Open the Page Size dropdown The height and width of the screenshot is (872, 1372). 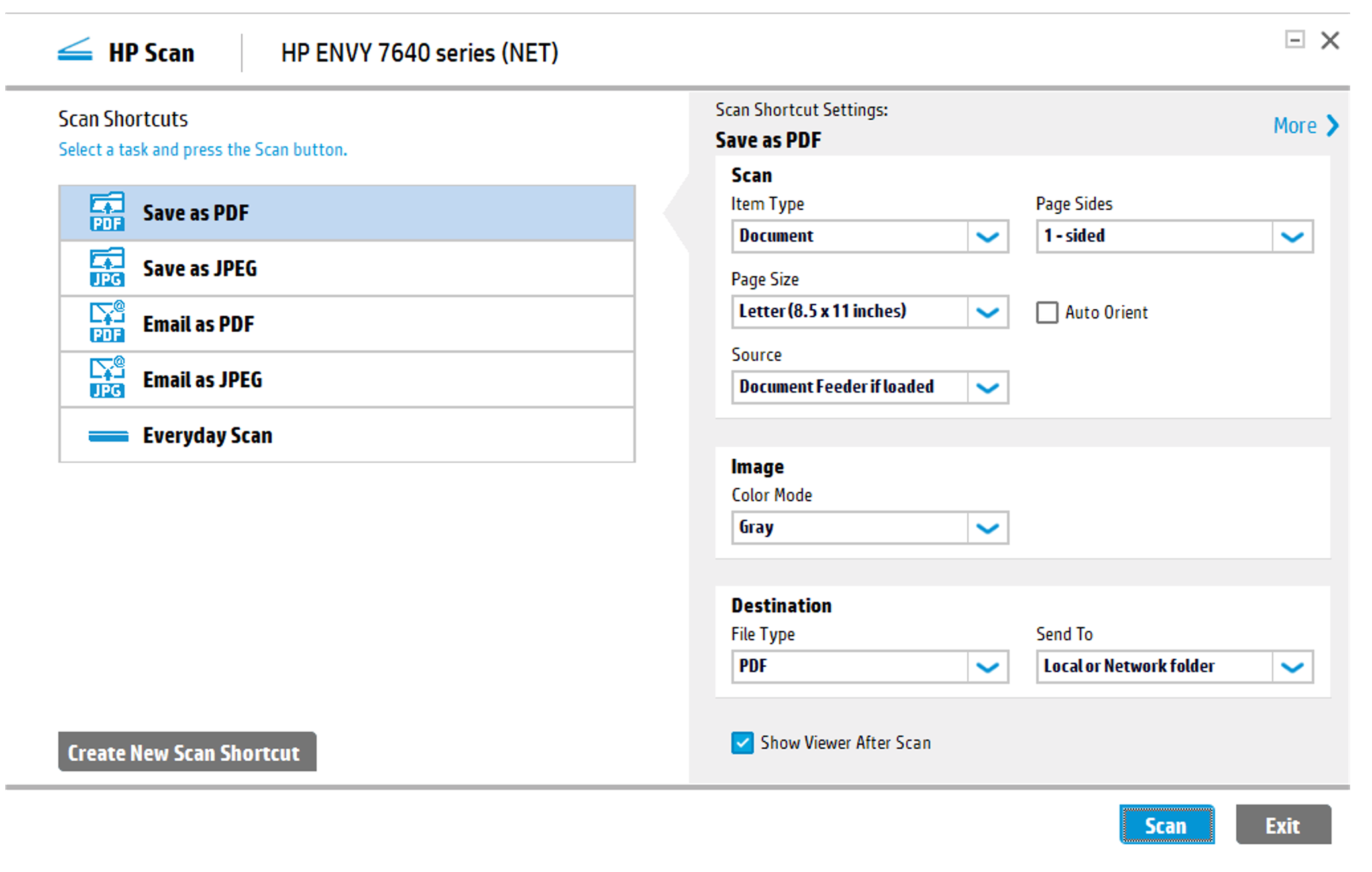[870, 312]
